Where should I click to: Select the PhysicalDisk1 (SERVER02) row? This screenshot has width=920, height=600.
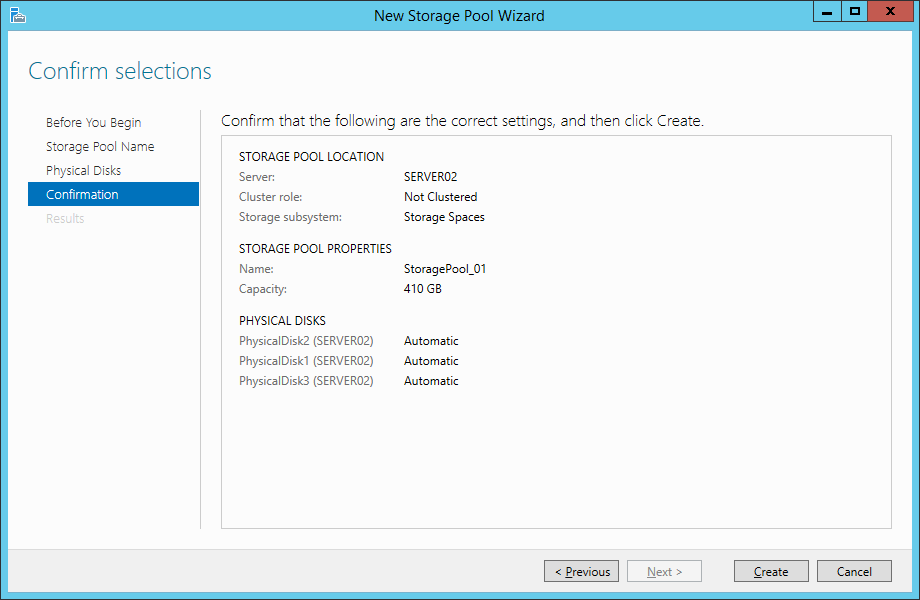[349, 361]
